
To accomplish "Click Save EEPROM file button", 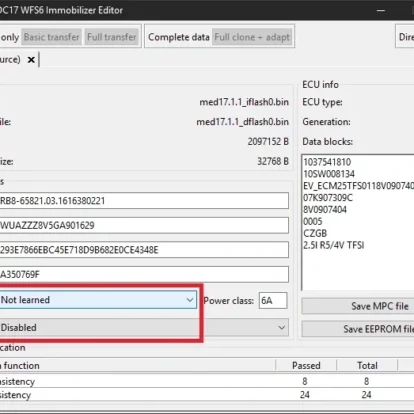I will [358, 329].
